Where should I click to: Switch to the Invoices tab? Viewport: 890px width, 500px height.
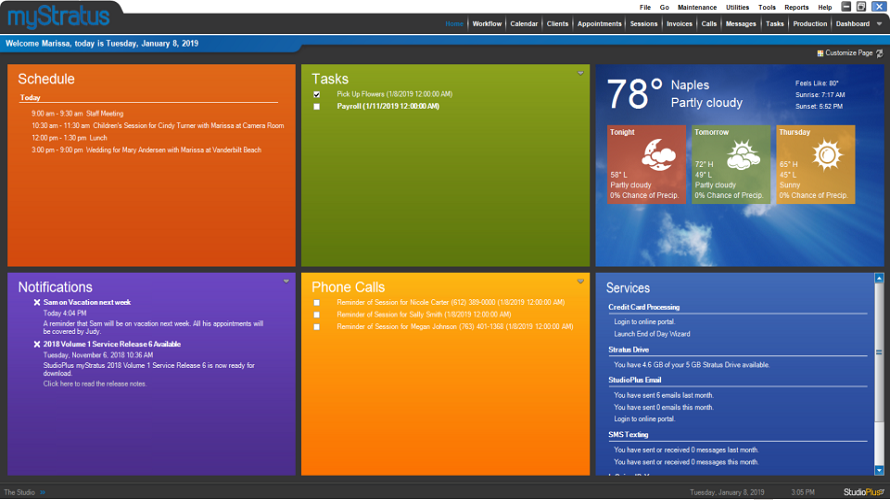679,24
